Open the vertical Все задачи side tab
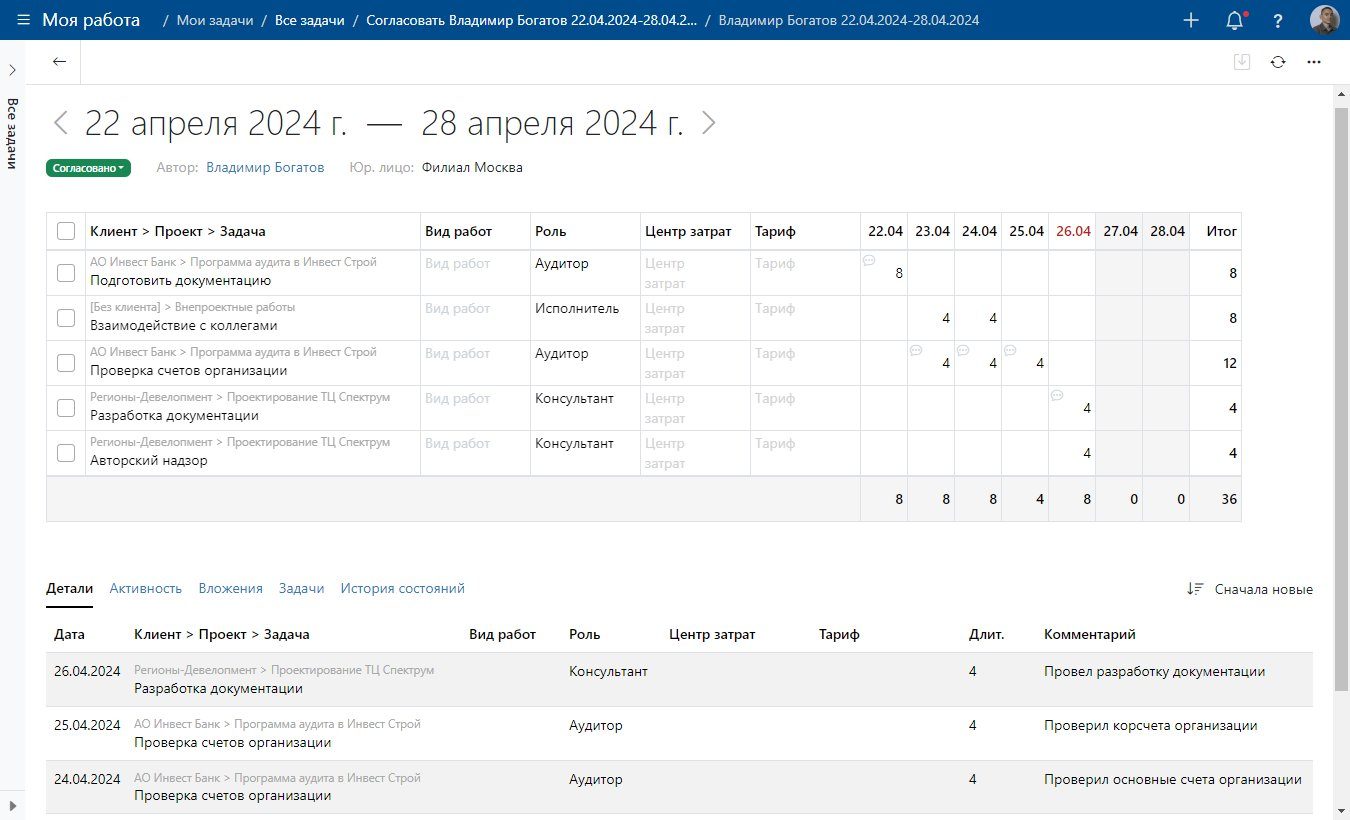 (12, 133)
